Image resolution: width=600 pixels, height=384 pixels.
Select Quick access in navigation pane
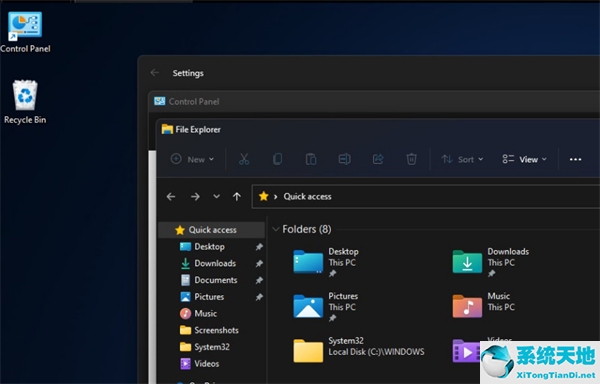[x=211, y=230]
